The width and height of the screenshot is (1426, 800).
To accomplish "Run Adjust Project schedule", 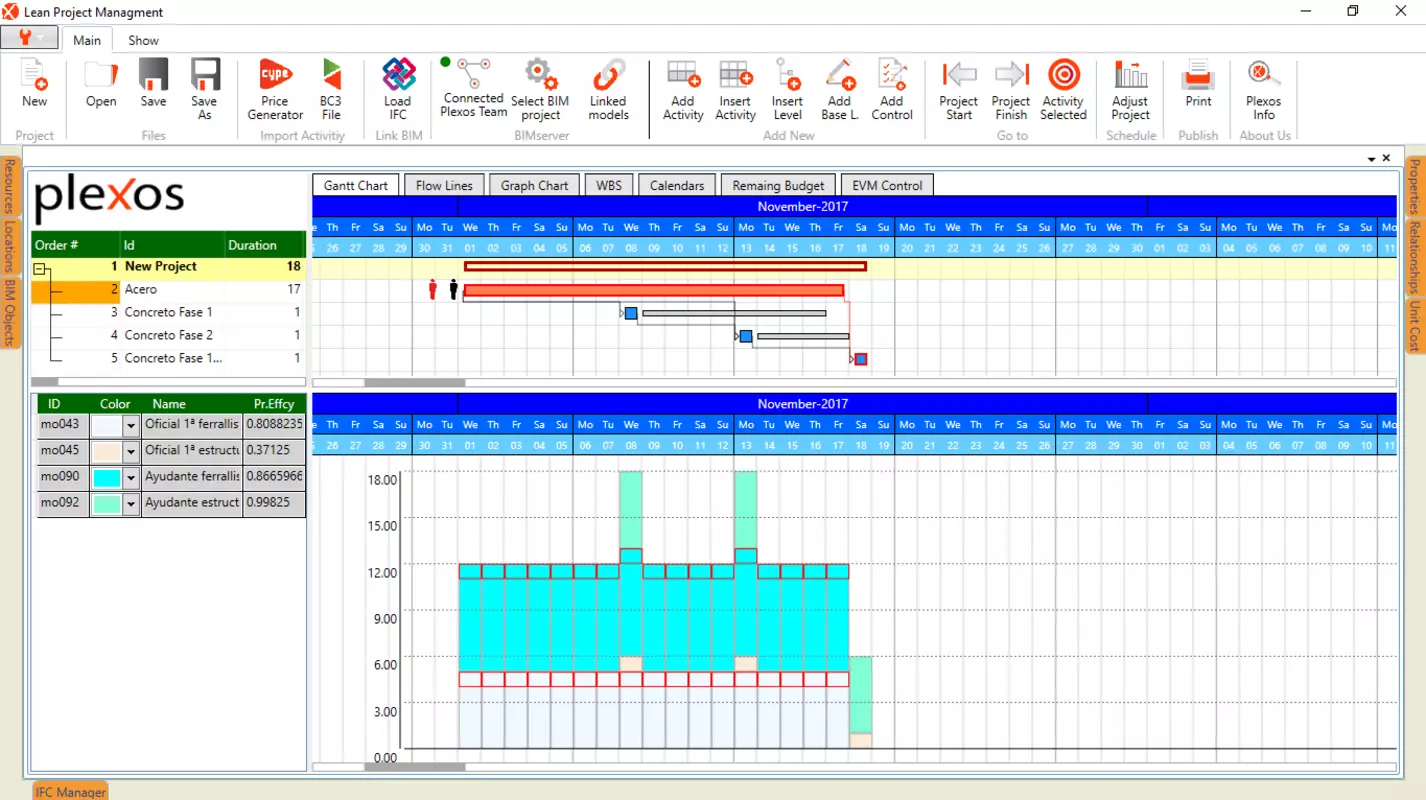I will (1130, 90).
